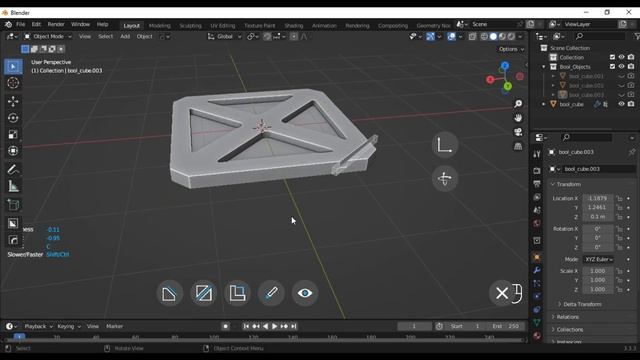Open the Object Mode dropdown
The width and height of the screenshot is (640, 360).
click(47, 37)
